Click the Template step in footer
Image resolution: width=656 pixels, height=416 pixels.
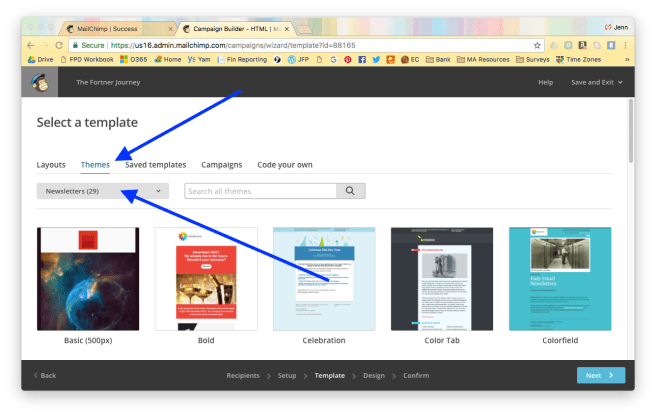click(330, 375)
